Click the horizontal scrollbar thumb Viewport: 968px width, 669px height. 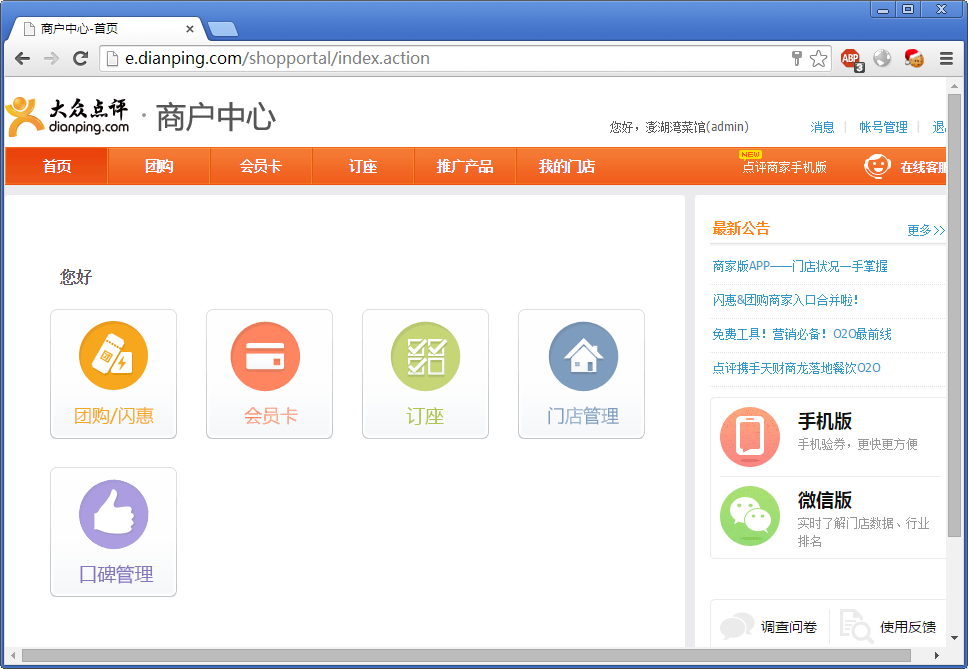[x=466, y=655]
